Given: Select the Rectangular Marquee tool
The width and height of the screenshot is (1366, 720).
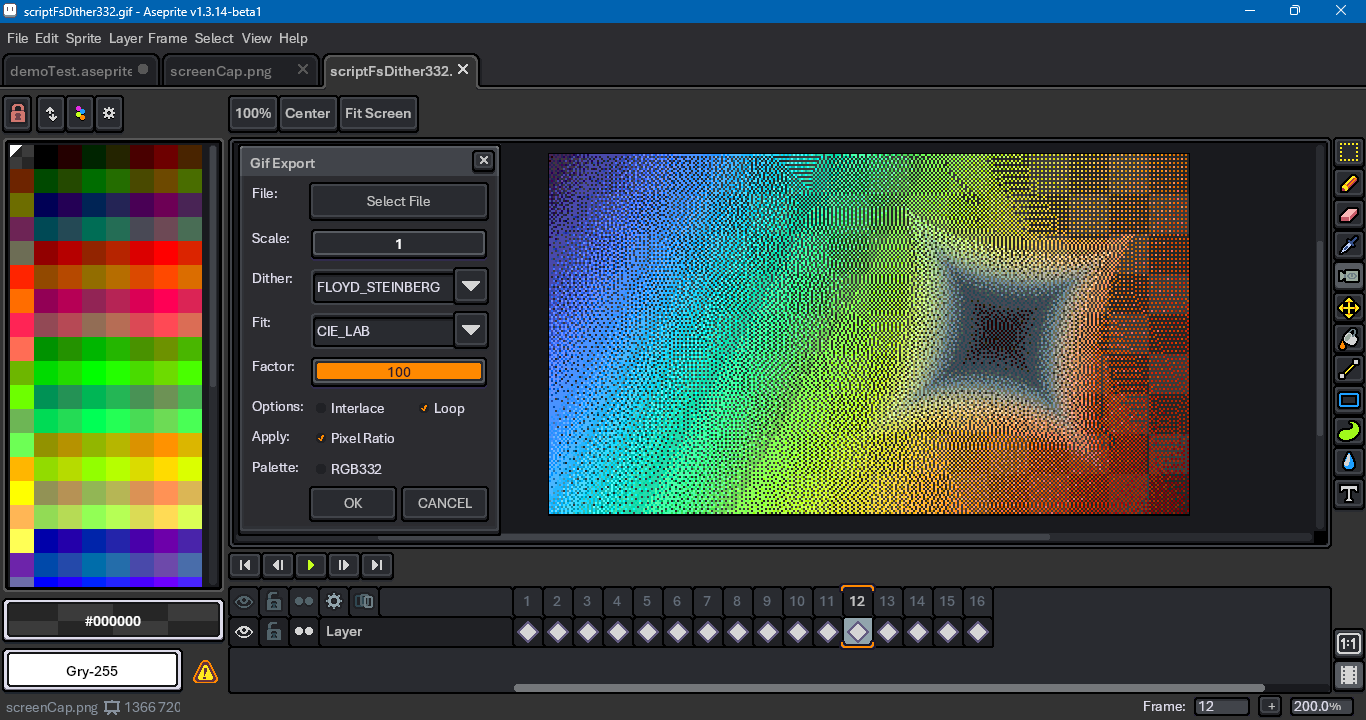Looking at the screenshot, I should pos(1348,152).
